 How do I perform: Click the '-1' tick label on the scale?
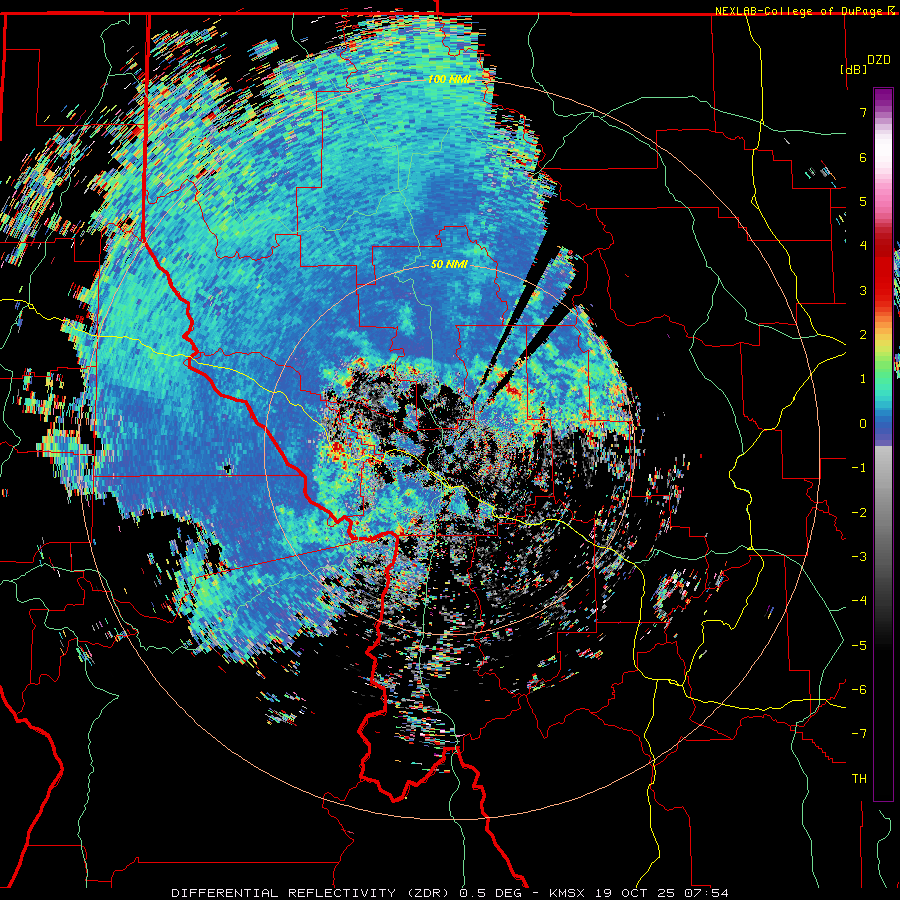click(x=859, y=468)
